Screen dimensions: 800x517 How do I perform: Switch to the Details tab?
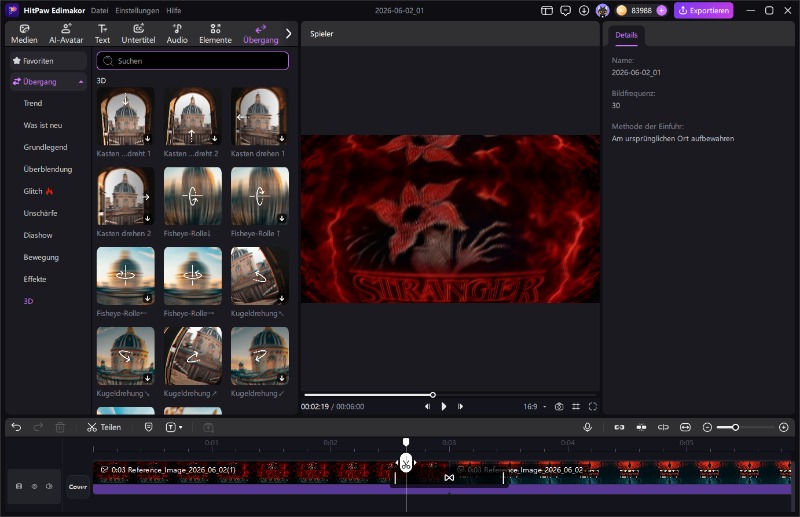coord(626,35)
